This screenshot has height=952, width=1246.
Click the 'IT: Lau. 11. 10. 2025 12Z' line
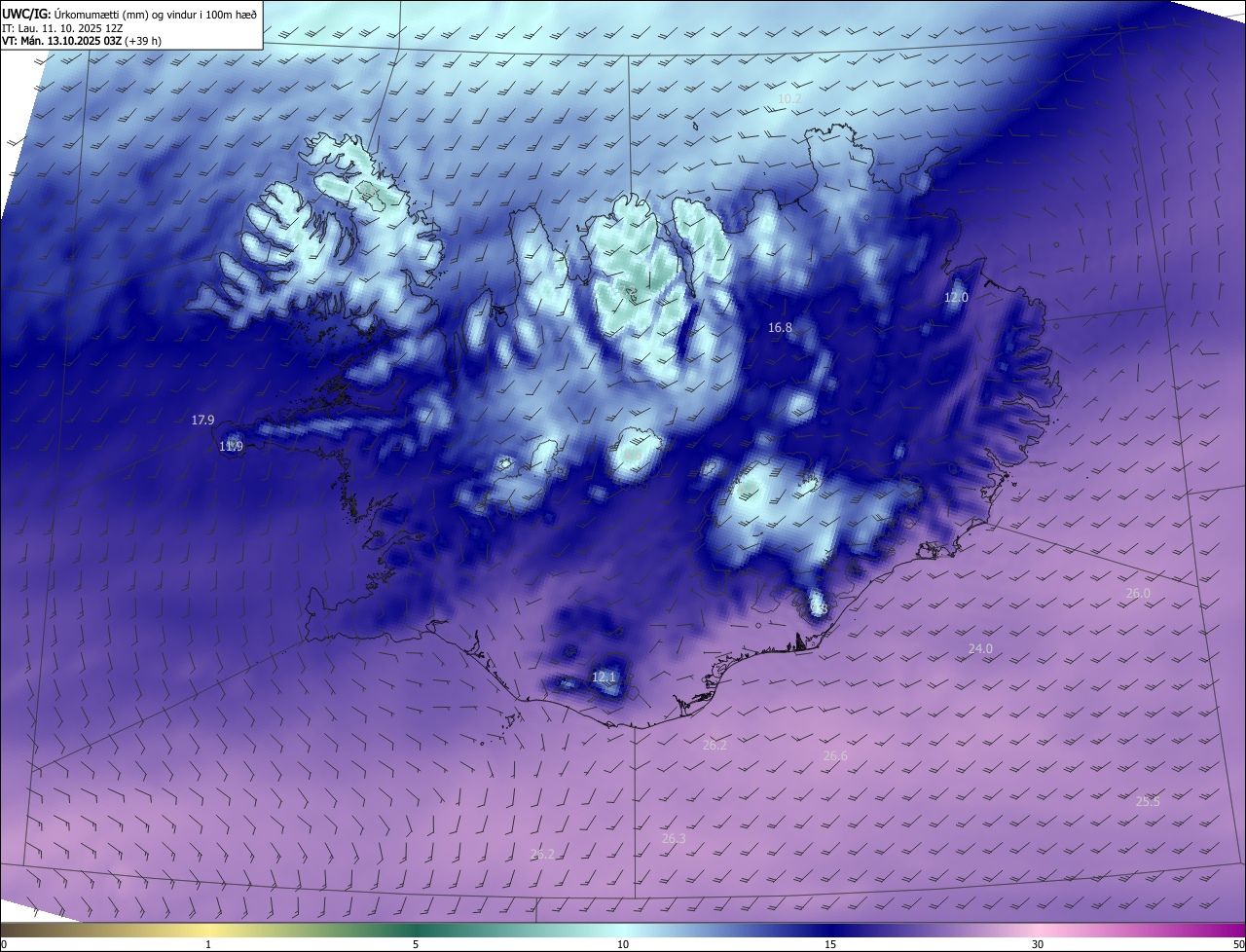64,27
